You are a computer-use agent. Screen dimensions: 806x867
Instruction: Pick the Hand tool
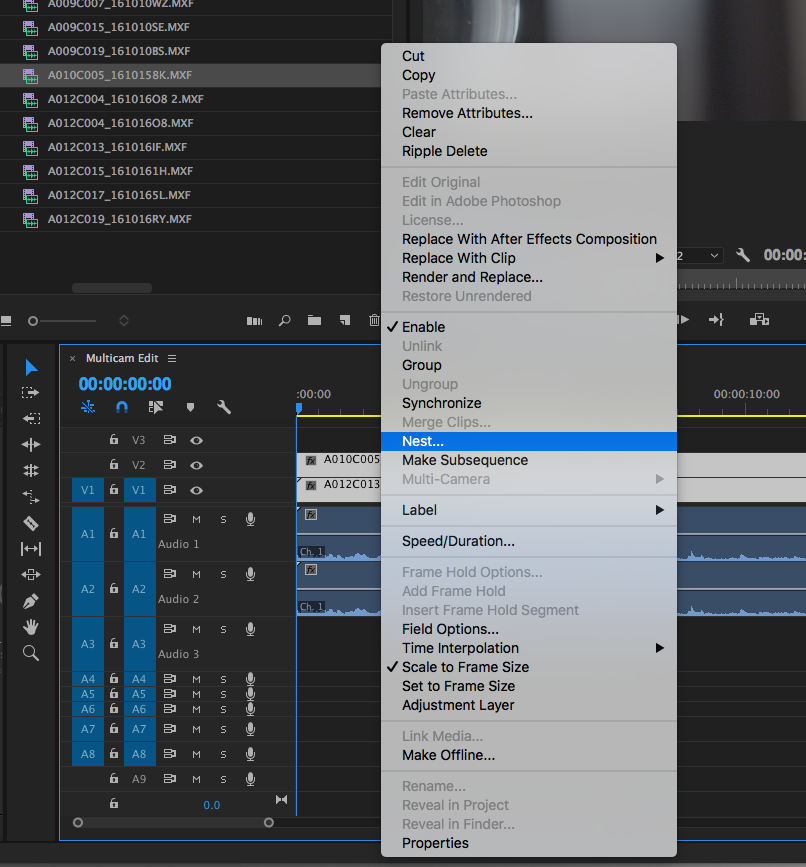point(31,627)
